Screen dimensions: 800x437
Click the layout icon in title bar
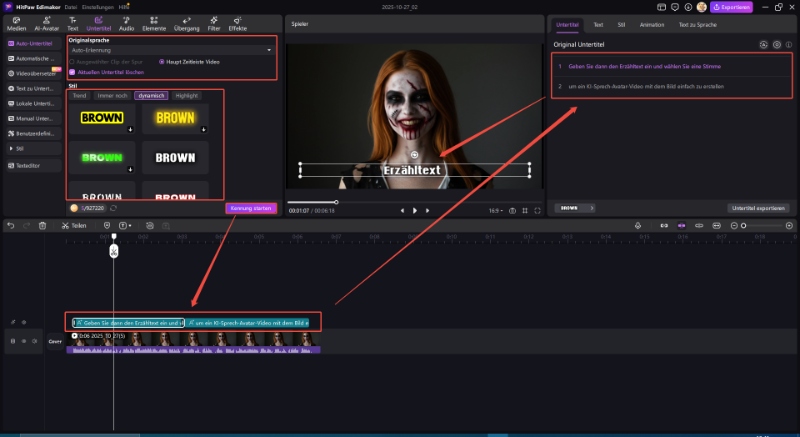pyautogui.click(x=661, y=7)
